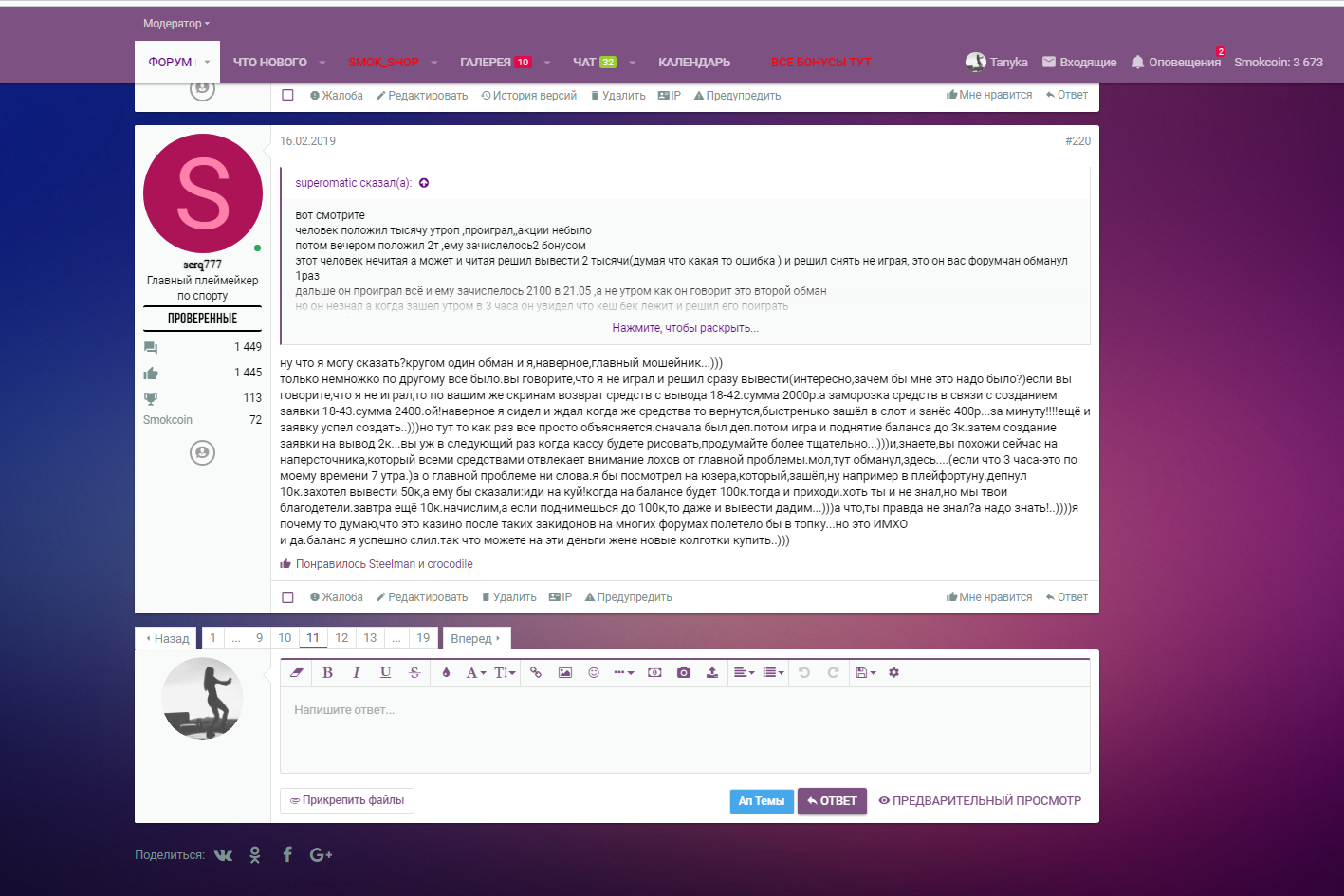Toggle BB code mode with gear icon
The width and height of the screenshot is (1344, 896).
click(893, 672)
